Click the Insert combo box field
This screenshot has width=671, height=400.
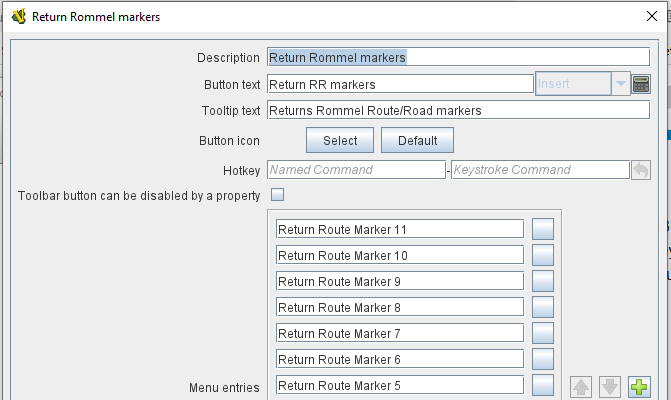click(573, 83)
